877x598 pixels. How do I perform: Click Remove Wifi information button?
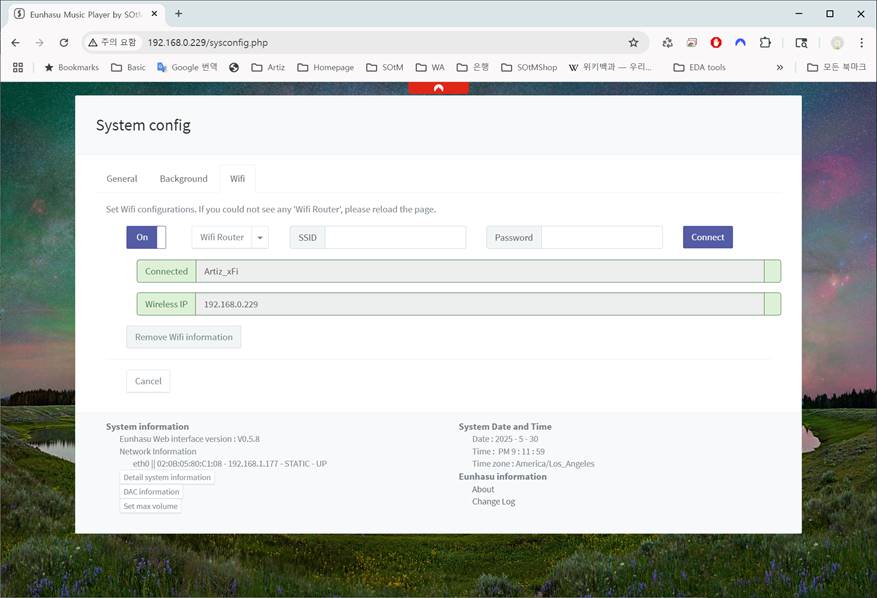(184, 337)
